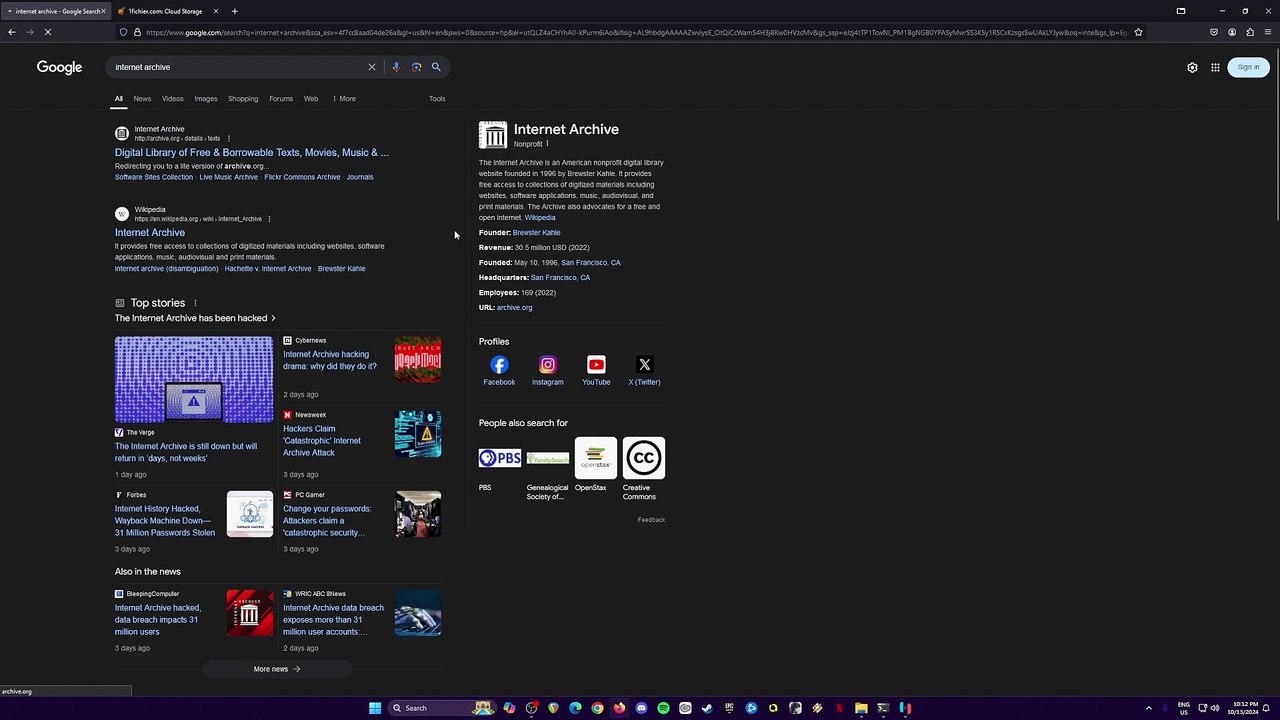1280x720 pixels.
Task: Select the Shopping search tab
Action: point(243,98)
